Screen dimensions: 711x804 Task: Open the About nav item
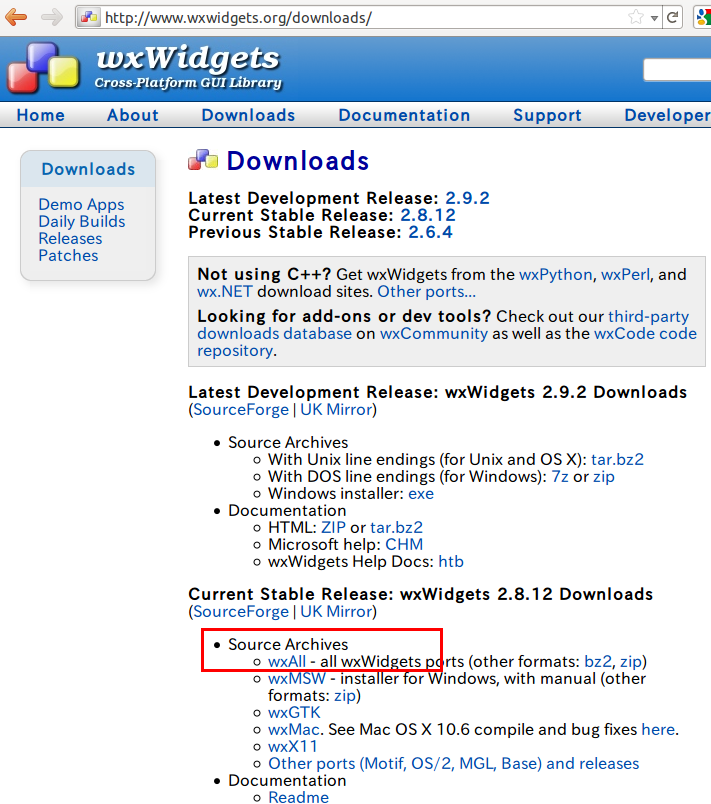point(133,115)
